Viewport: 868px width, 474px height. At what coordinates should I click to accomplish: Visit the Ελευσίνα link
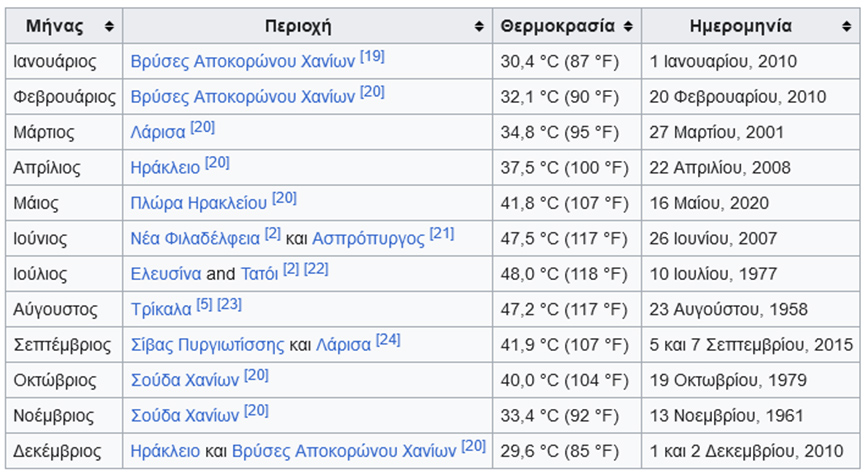click(166, 273)
